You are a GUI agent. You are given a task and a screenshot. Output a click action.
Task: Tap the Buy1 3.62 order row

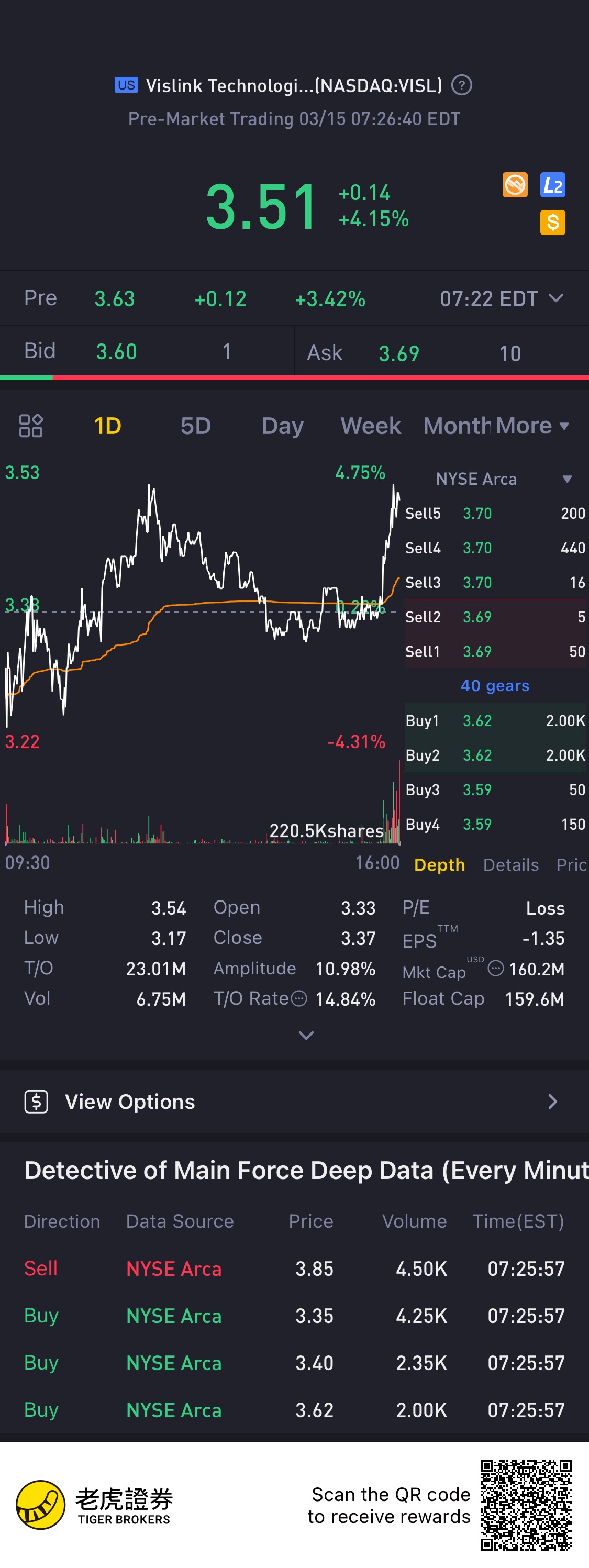(x=495, y=721)
